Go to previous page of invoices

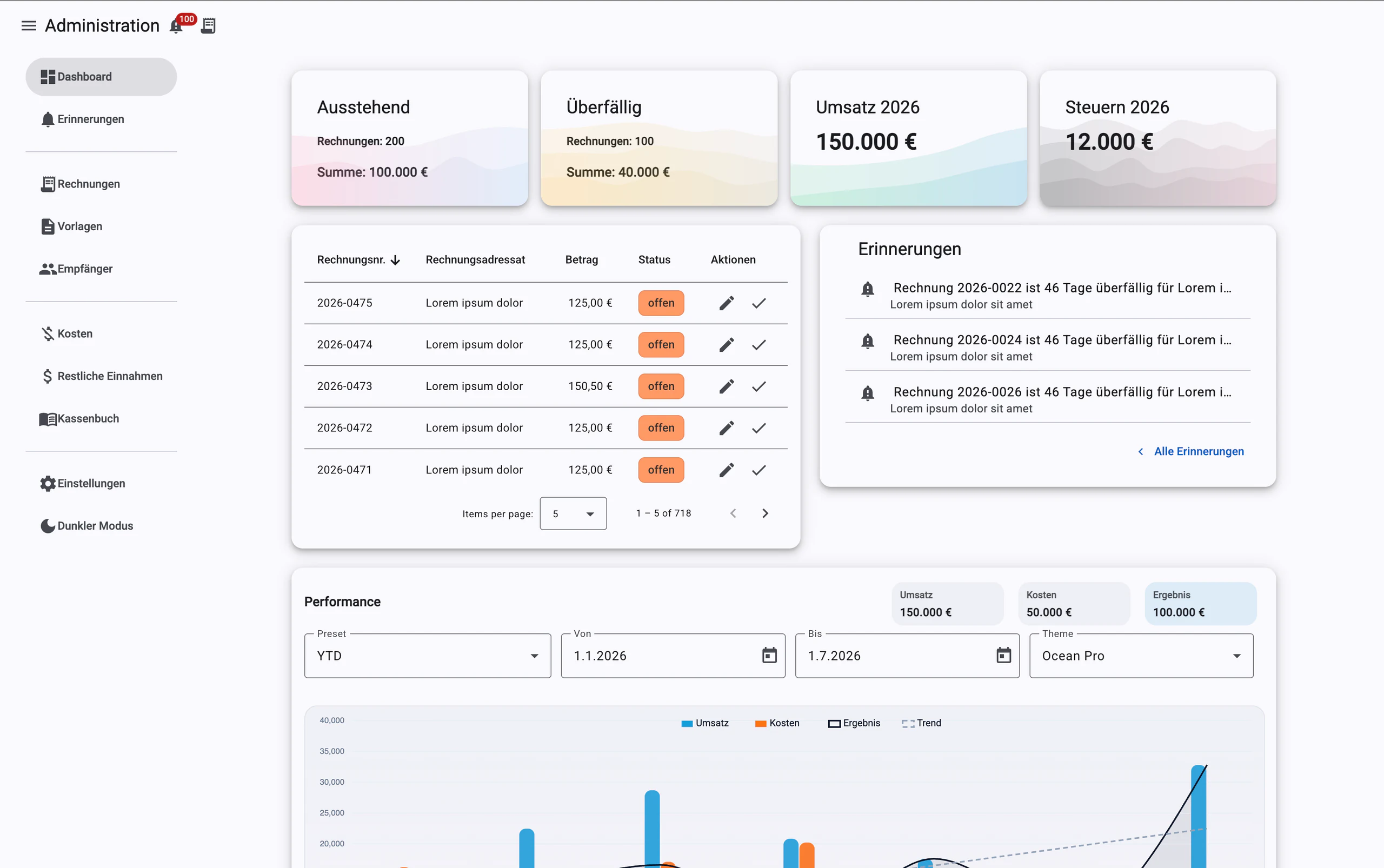733,514
